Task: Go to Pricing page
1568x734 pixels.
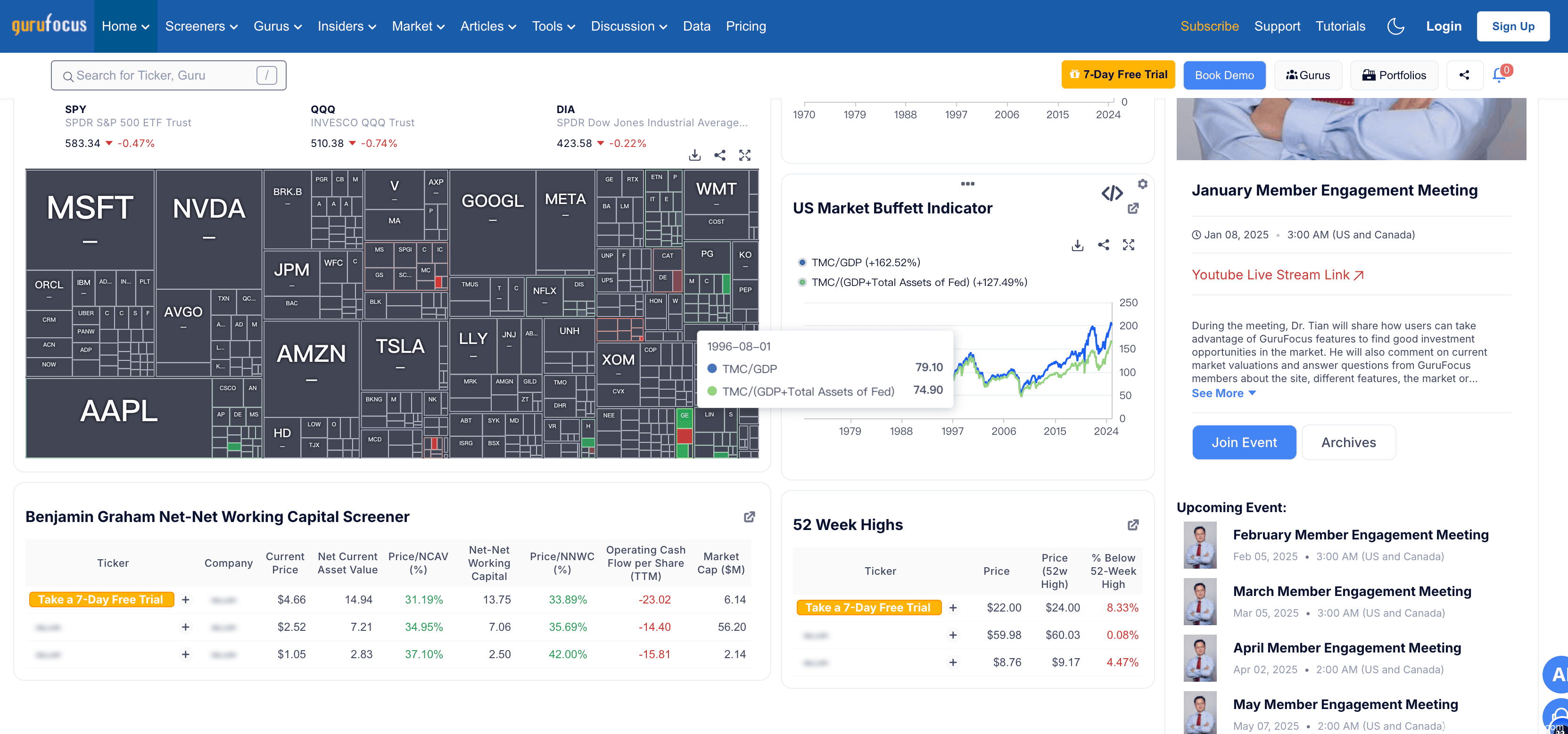Action: click(746, 26)
